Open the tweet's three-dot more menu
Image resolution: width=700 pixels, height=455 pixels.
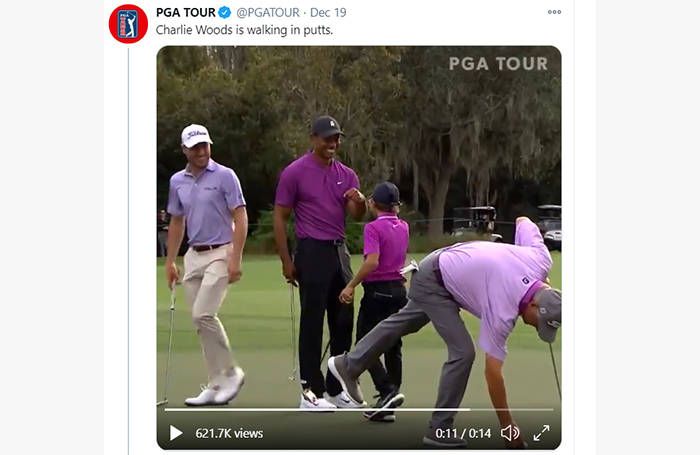coord(554,12)
